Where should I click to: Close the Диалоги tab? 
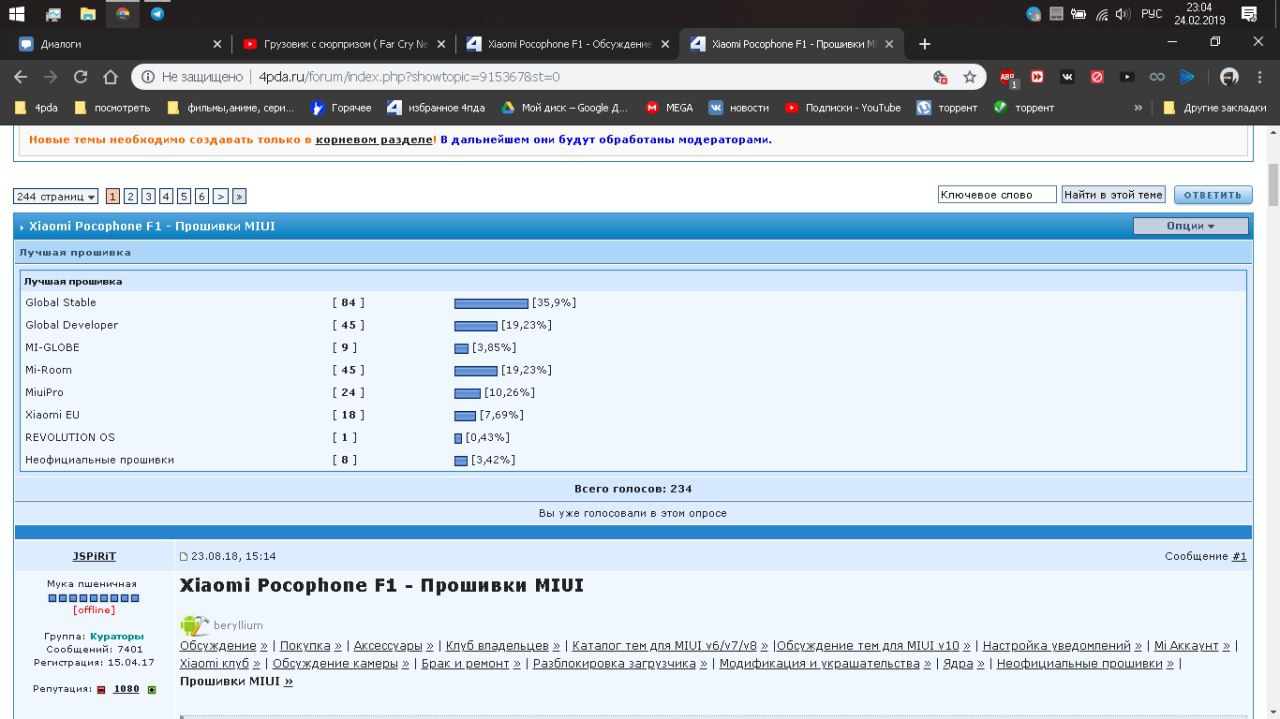point(217,44)
